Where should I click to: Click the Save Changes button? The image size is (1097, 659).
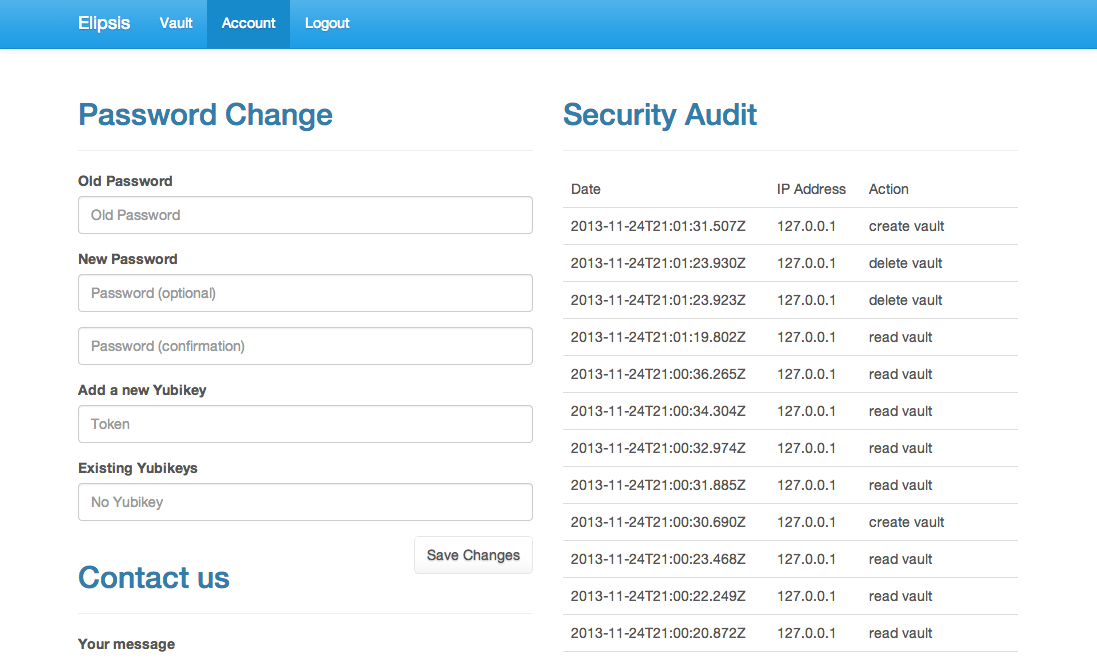point(473,555)
